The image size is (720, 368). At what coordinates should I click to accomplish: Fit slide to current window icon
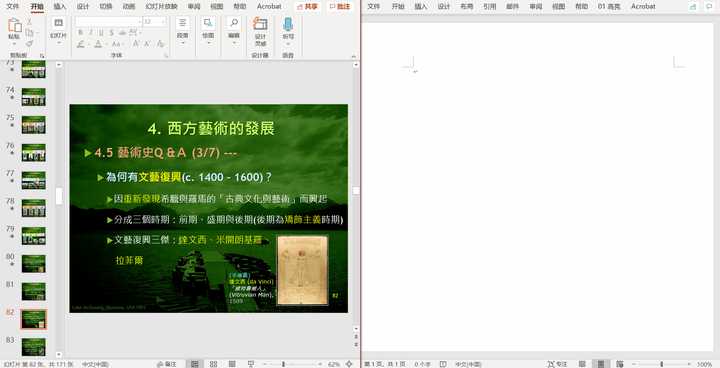point(349,364)
